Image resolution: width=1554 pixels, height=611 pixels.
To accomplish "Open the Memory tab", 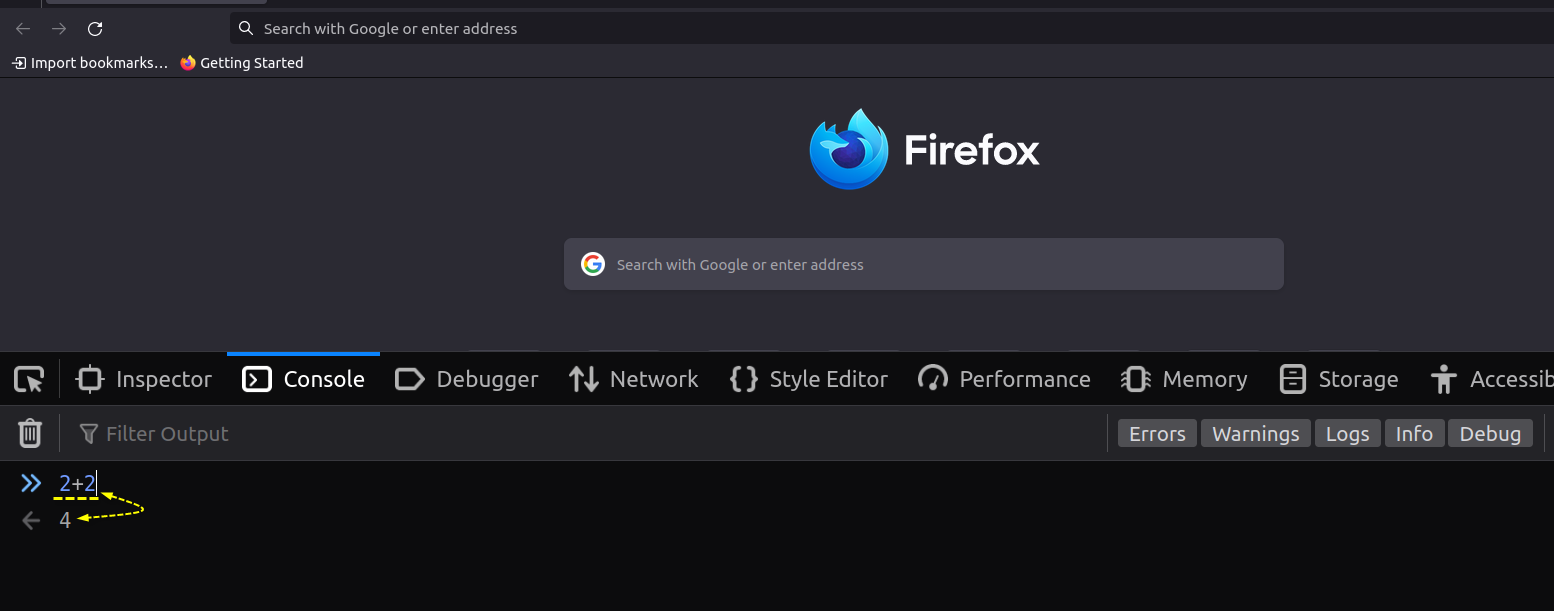I will [x=1184, y=379].
